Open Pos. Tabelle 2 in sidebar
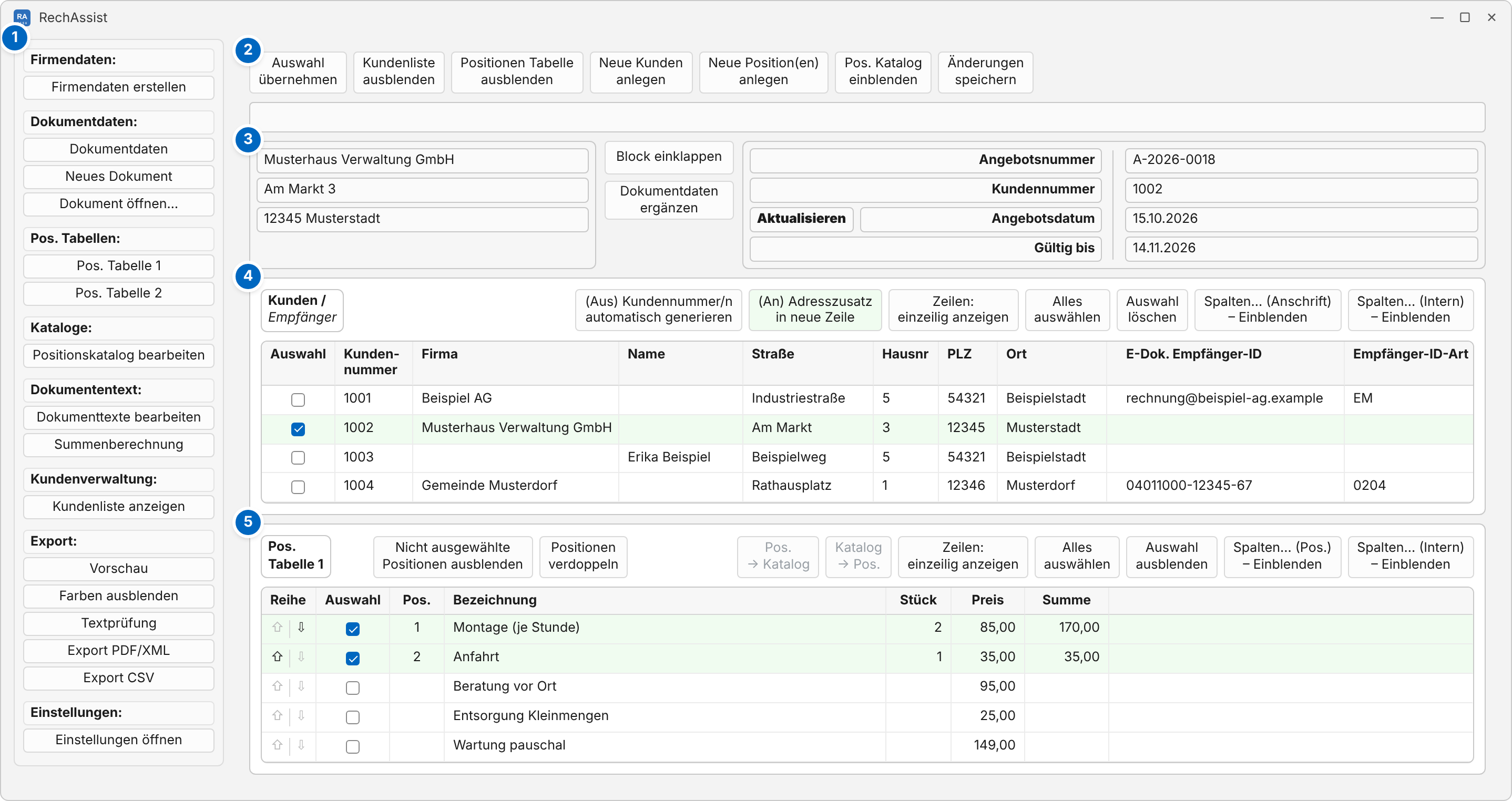The height and width of the screenshot is (801, 1512). [119, 293]
